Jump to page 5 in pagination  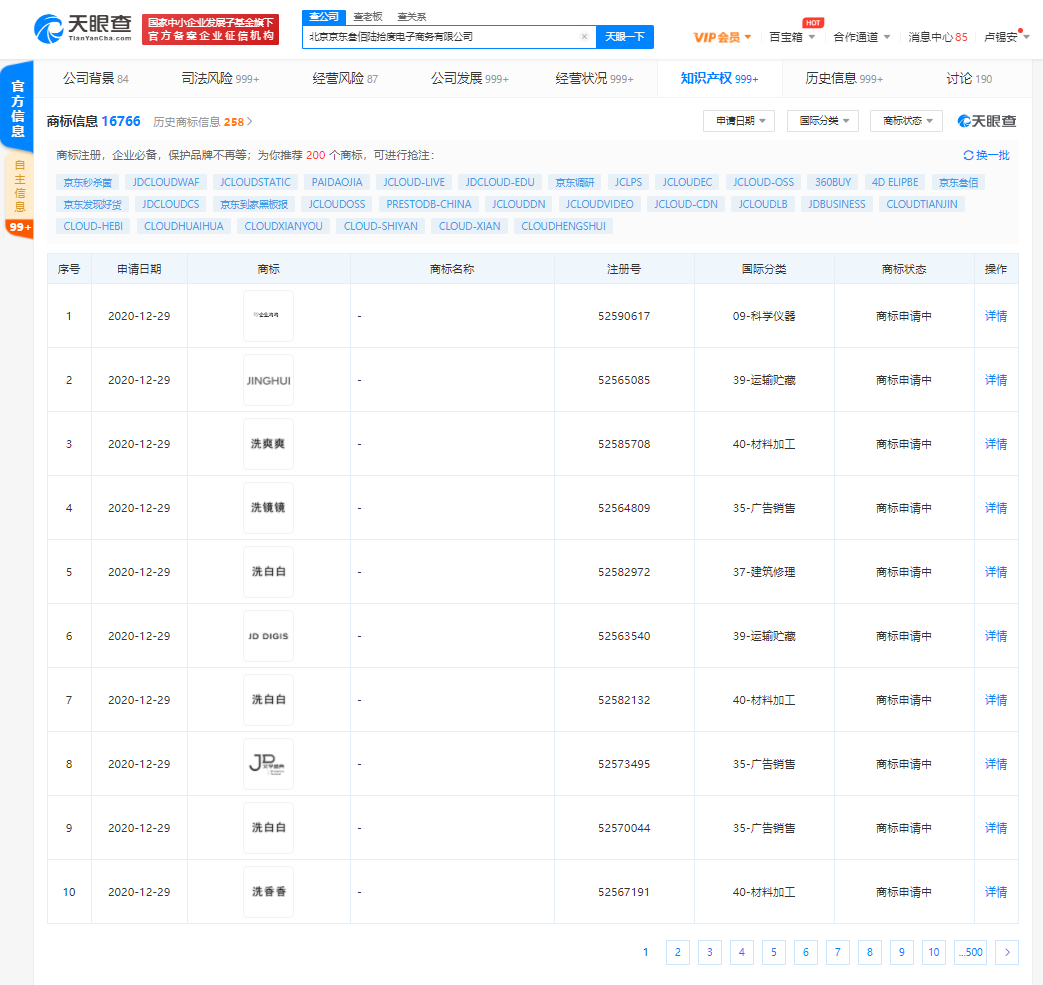click(773, 953)
